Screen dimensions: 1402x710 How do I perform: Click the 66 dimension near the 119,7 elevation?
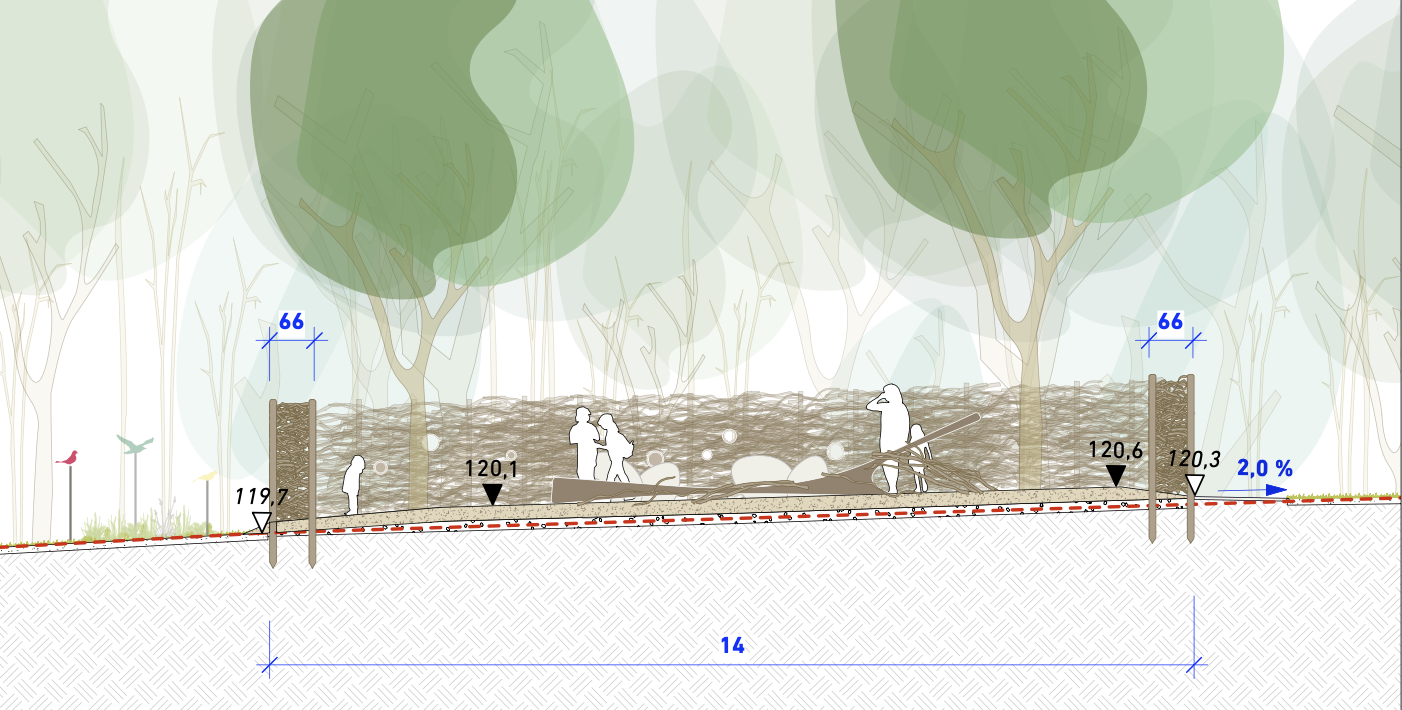coord(291,322)
